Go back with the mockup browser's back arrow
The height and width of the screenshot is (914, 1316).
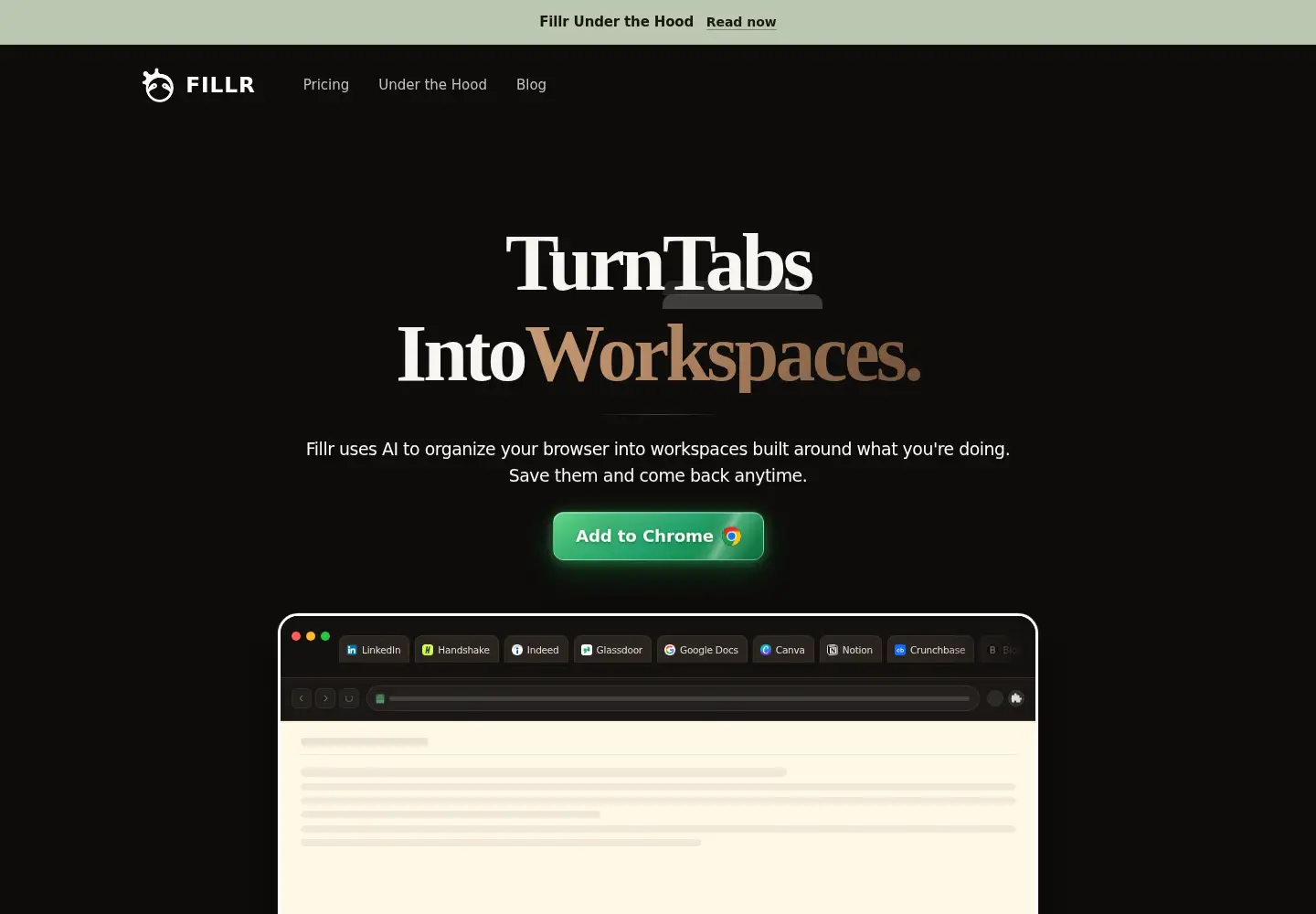[x=302, y=698]
